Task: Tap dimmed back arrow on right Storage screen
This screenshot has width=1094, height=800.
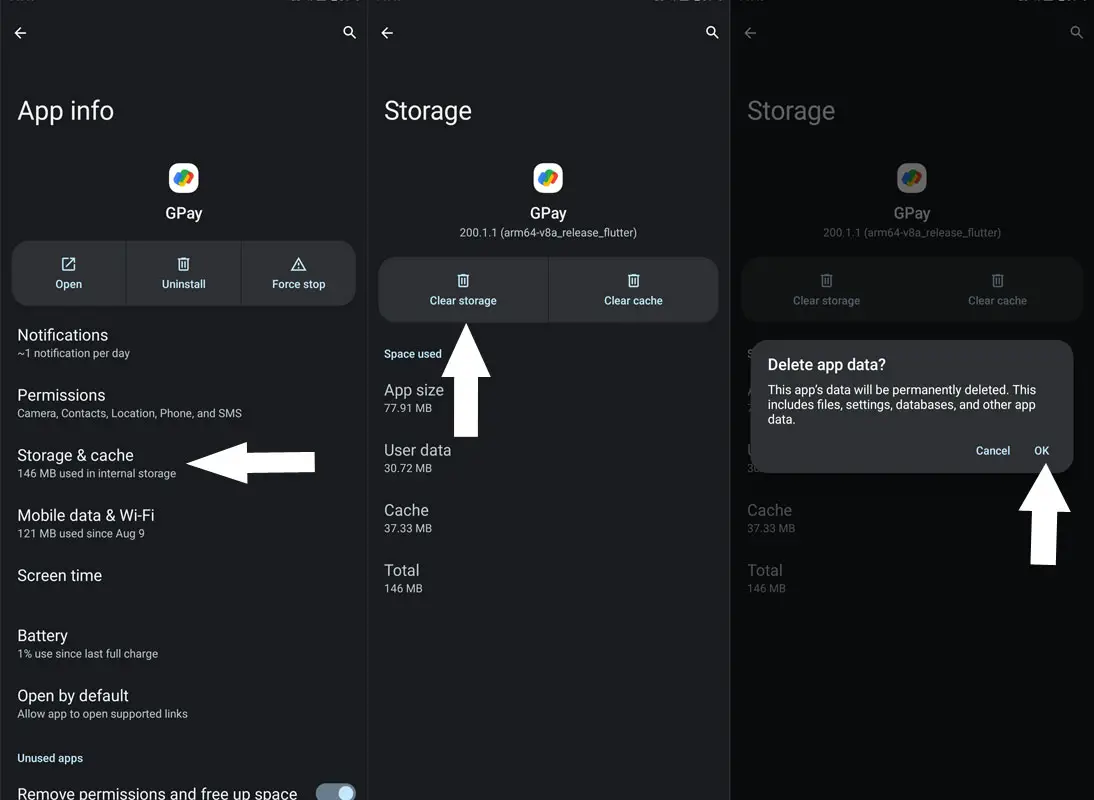Action: [750, 33]
